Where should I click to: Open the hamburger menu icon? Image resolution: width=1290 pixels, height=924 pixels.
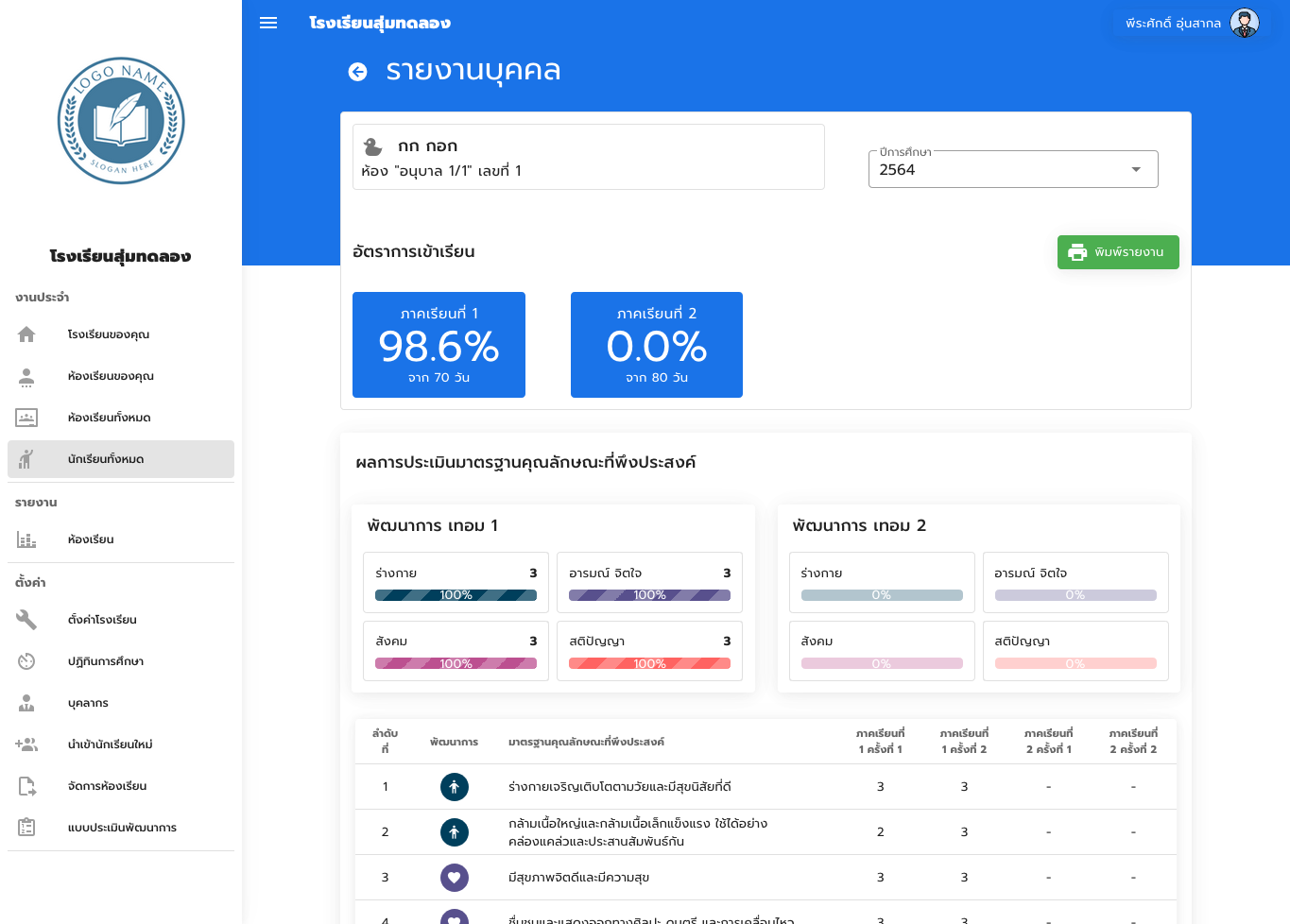coord(268,23)
